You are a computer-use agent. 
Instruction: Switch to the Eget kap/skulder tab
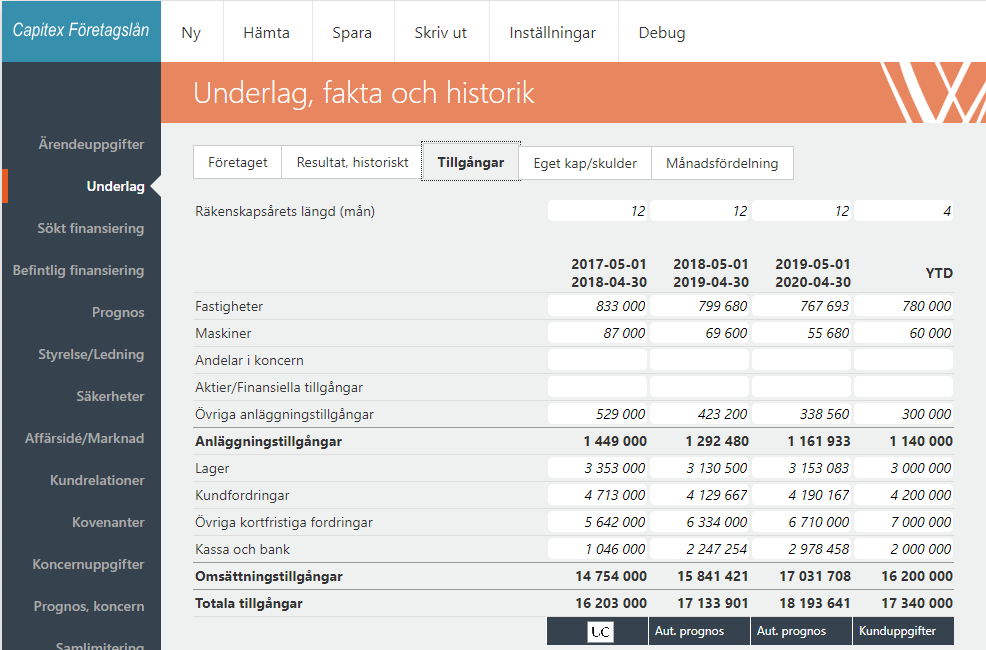[x=585, y=163]
